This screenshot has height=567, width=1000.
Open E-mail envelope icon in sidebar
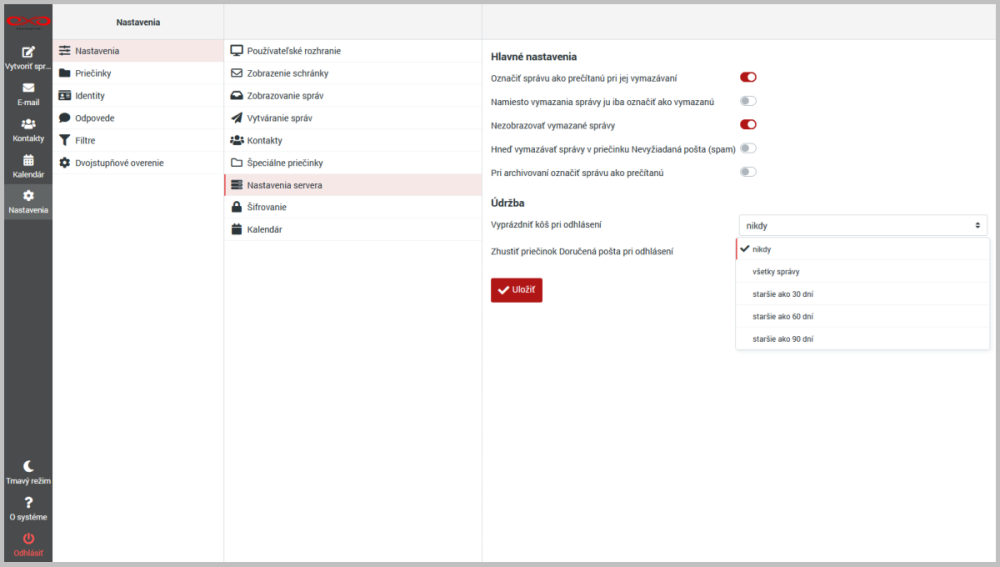(28, 88)
